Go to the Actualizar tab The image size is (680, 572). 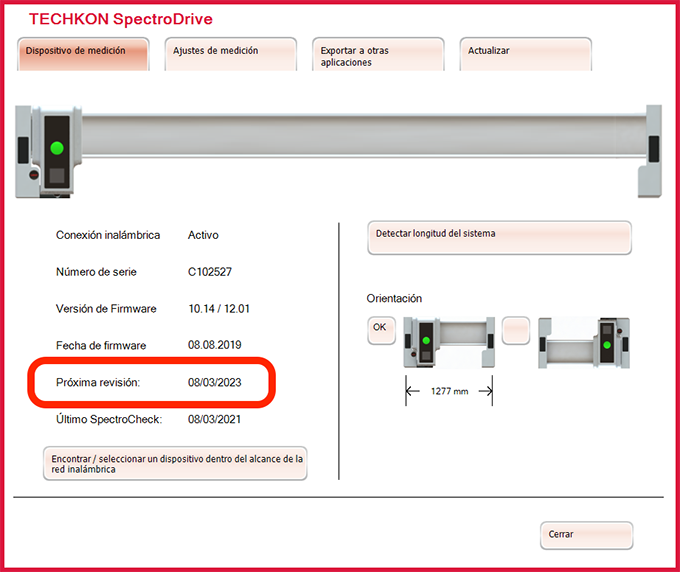click(x=526, y=54)
